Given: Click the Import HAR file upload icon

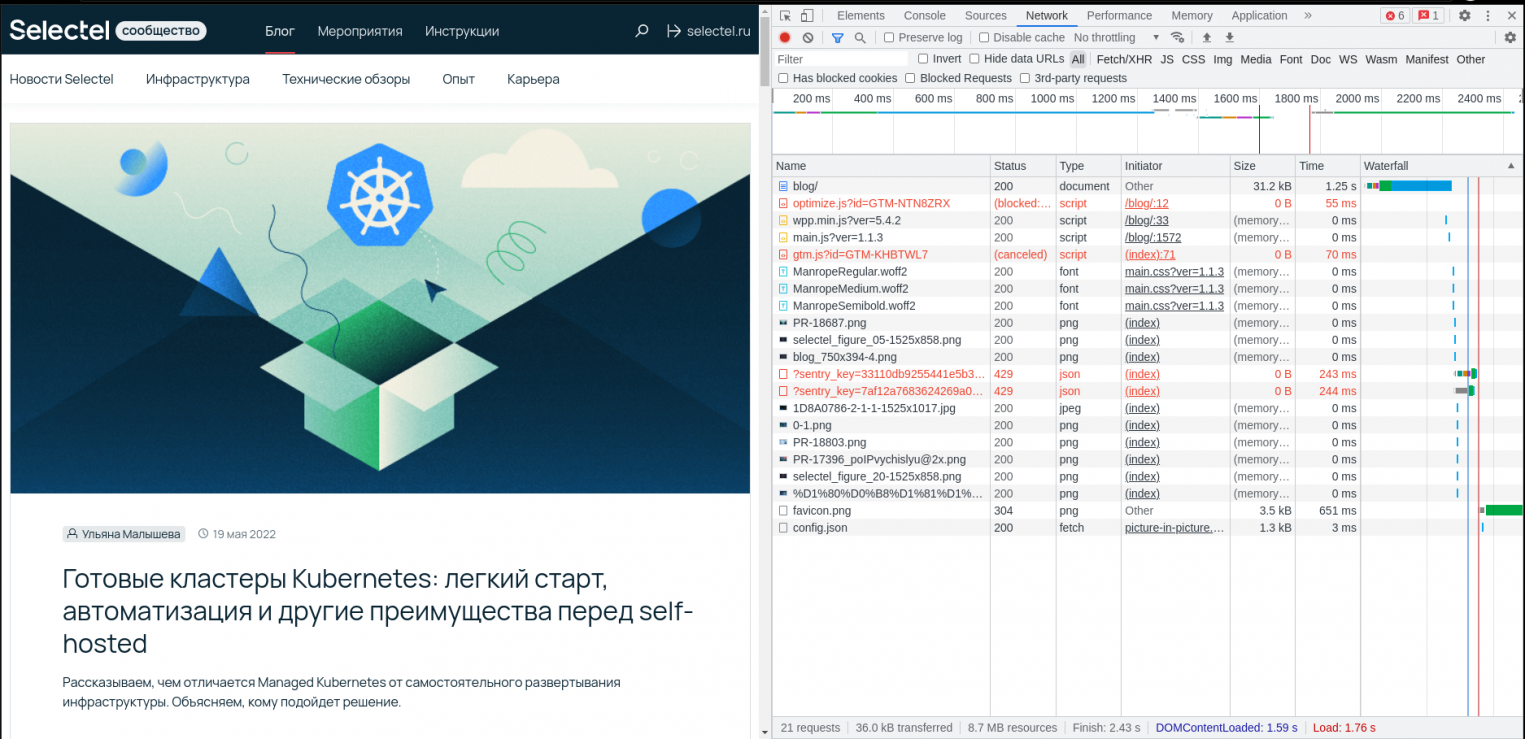Looking at the screenshot, I should pyautogui.click(x=1206, y=38).
